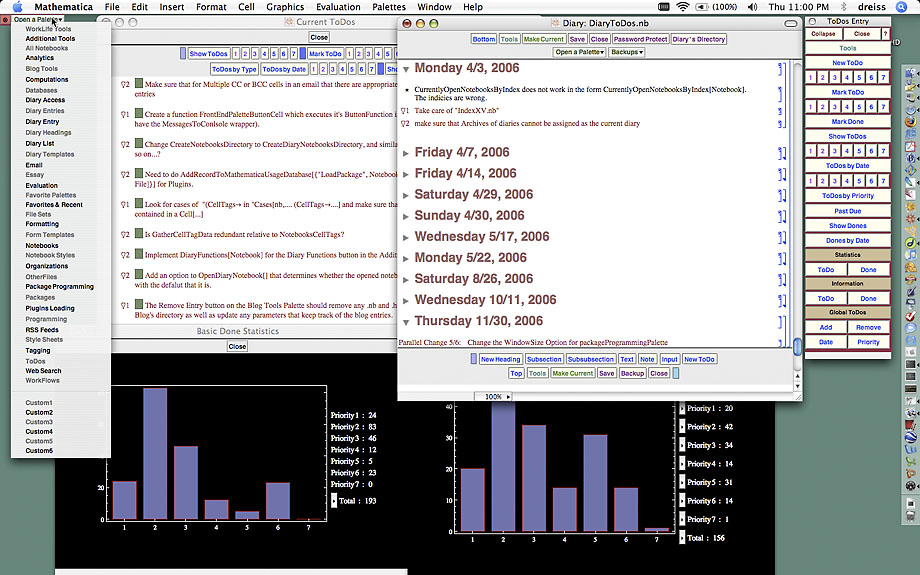
Task: Click the Password Protect button
Action: point(641,39)
